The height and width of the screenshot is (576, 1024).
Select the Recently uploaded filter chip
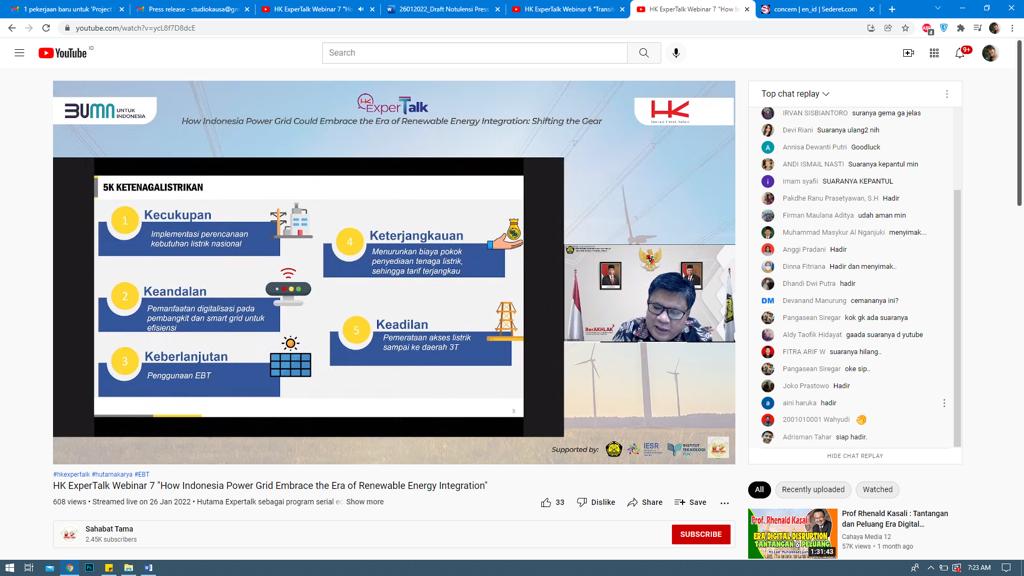[x=813, y=490]
